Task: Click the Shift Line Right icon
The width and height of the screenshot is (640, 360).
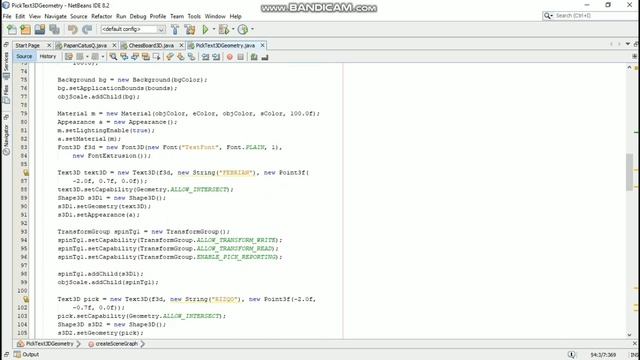Action: 216,57
